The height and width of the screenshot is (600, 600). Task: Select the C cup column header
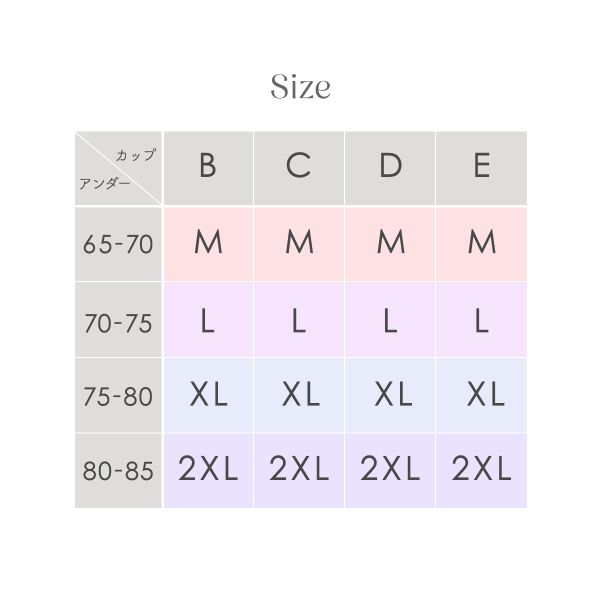coord(299,168)
